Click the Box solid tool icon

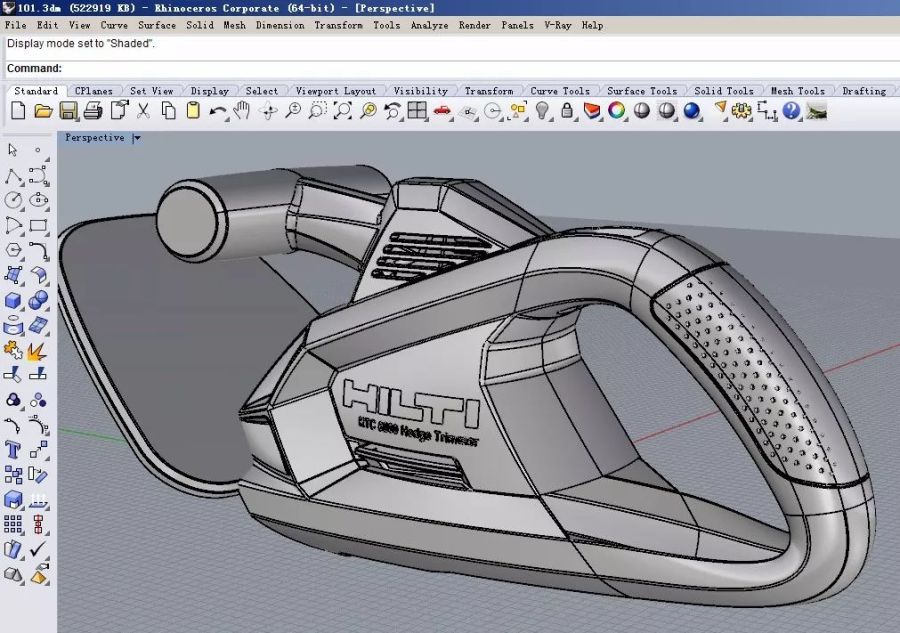click(x=13, y=301)
